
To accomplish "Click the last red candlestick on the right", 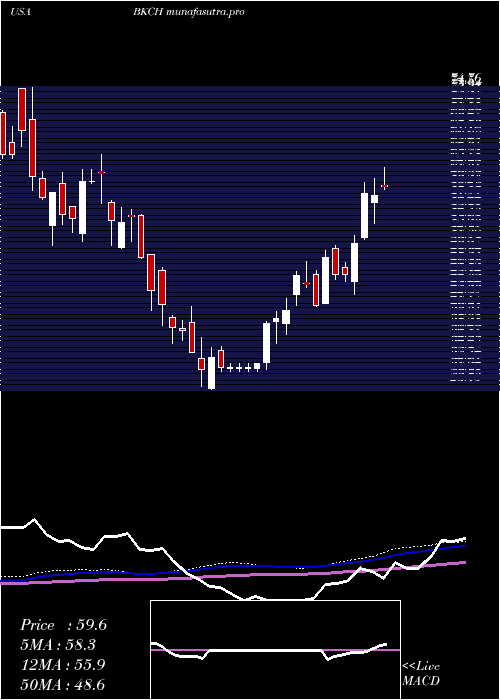I will (384, 186).
